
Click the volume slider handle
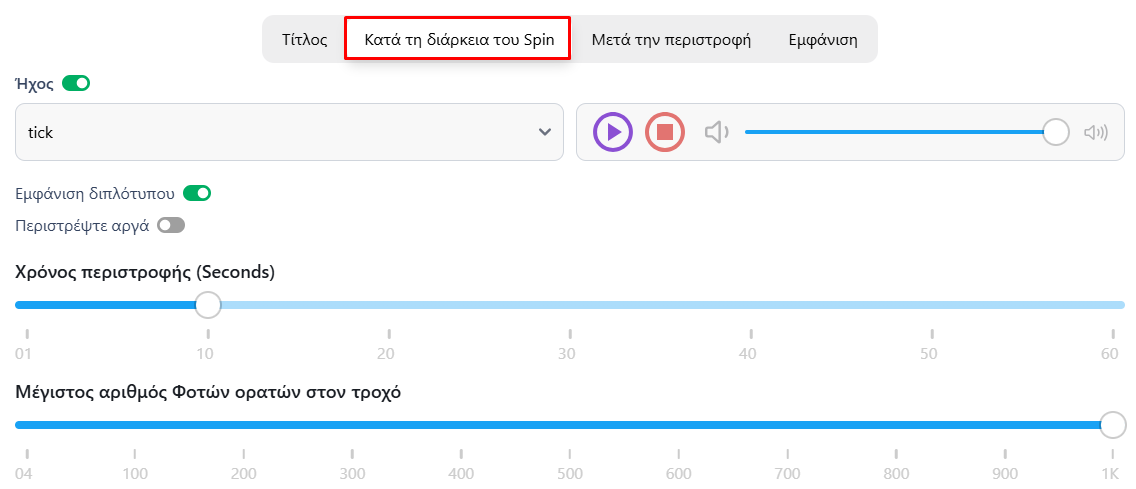point(1056,132)
